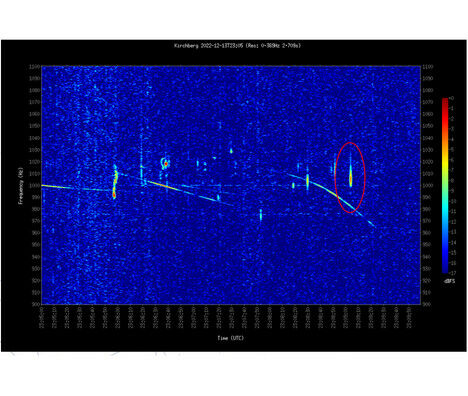Click the 900 tick on left frequency axis

[x=35, y=304]
